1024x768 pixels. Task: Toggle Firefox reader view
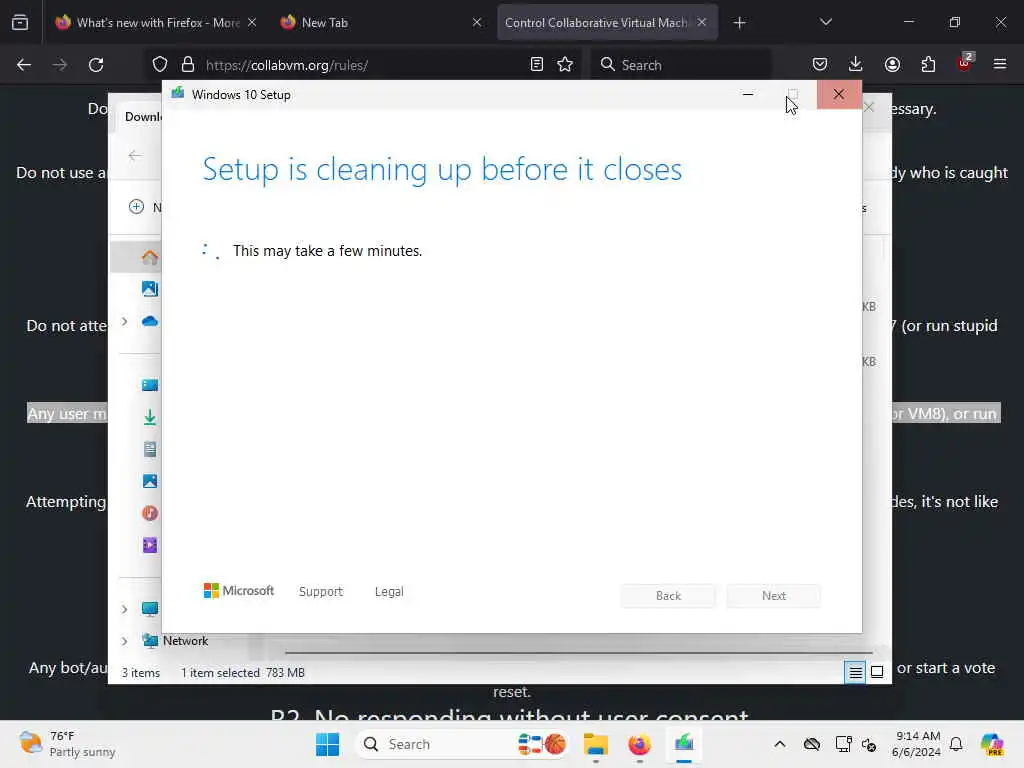click(537, 65)
